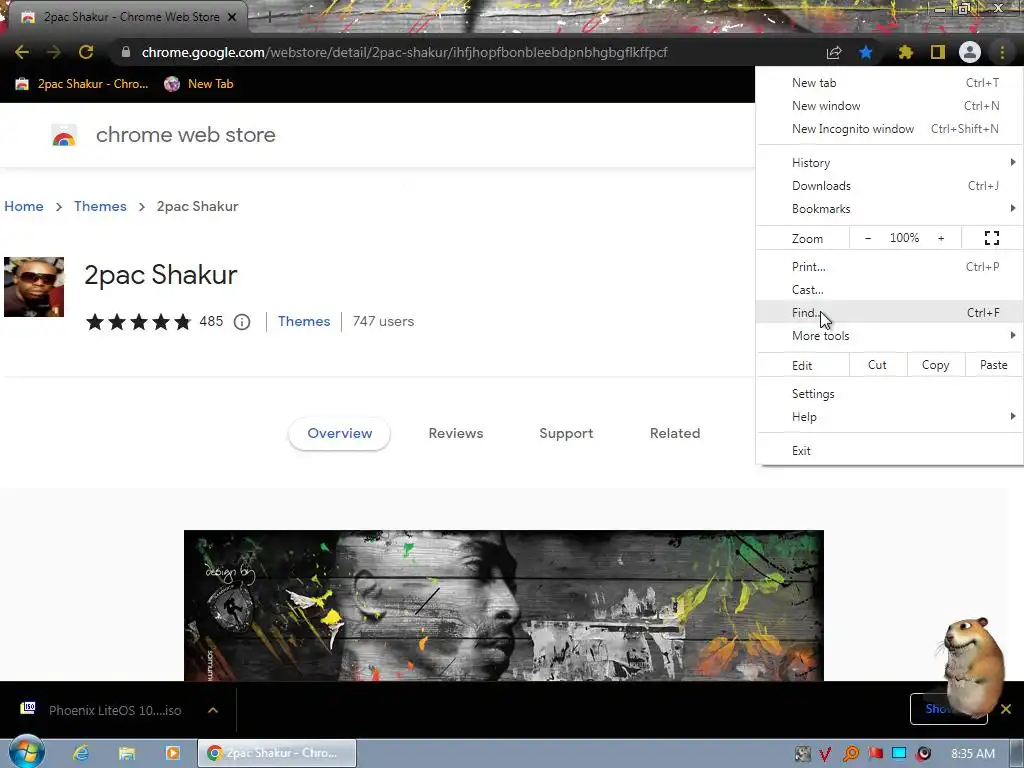Switch to the Related tab
Viewport: 1024px width, 768px height.
pyautogui.click(x=675, y=434)
